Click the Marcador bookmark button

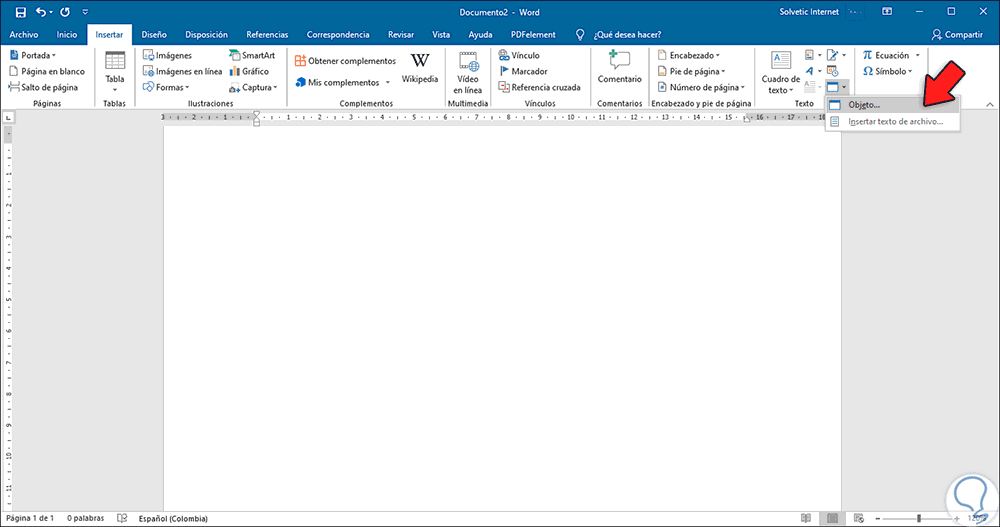coord(522,71)
